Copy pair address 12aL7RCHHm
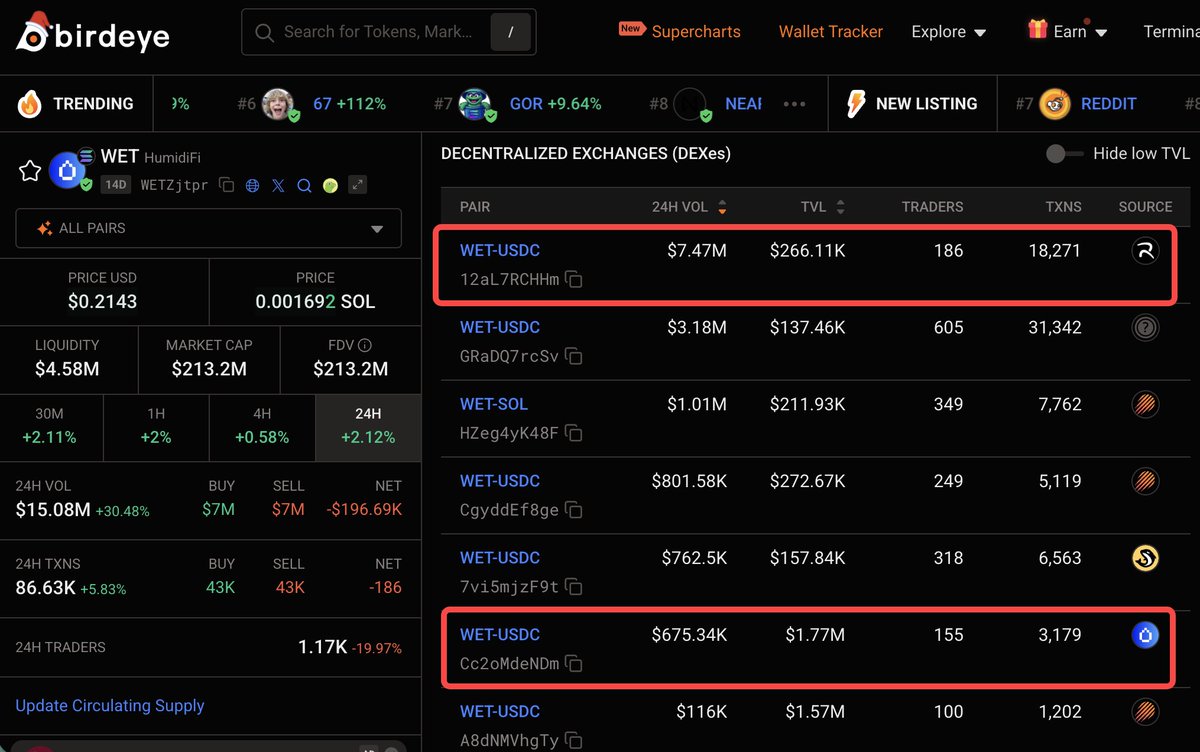1200x752 pixels. (x=574, y=280)
